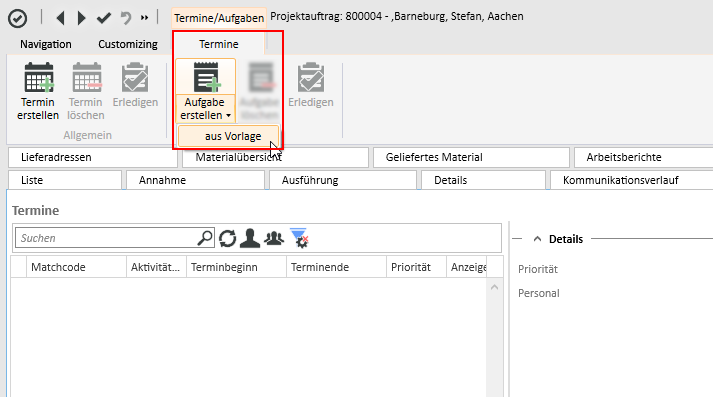Open the Kommunikationsverlauf tab
713x397 pixels.
click(632, 180)
